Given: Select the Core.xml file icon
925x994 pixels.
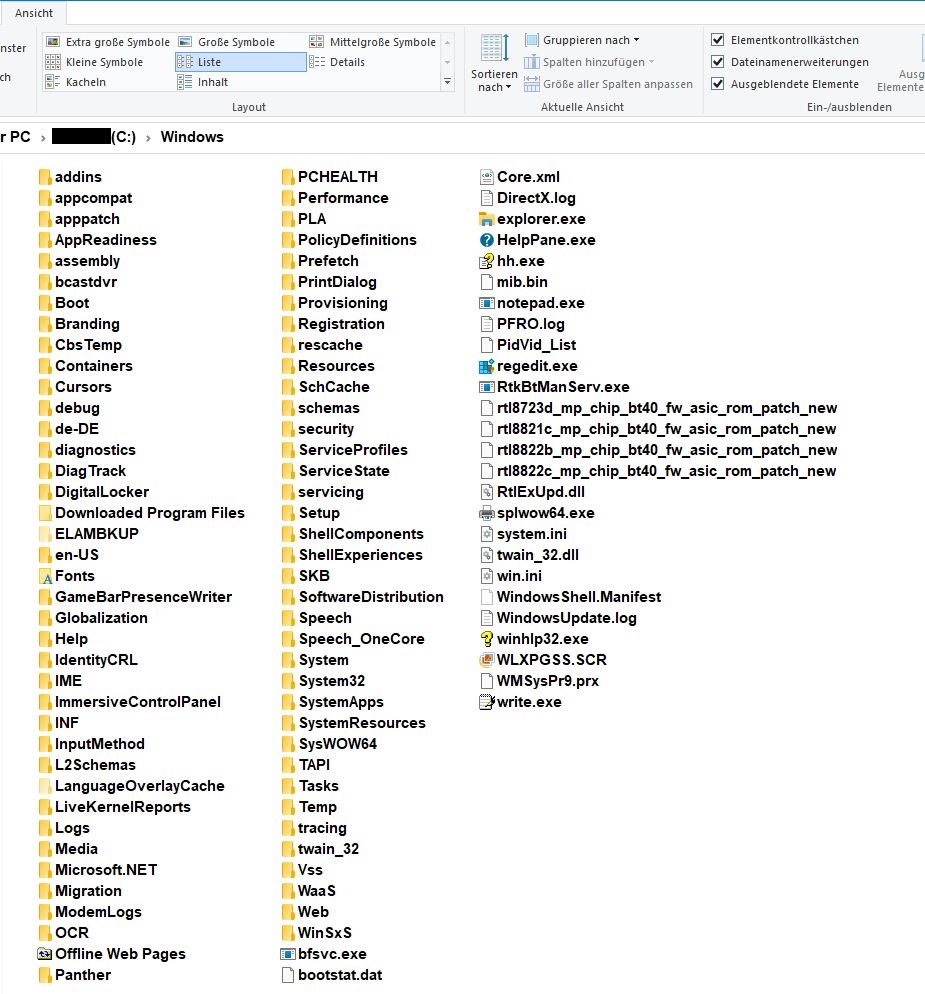Looking at the screenshot, I should point(486,177).
